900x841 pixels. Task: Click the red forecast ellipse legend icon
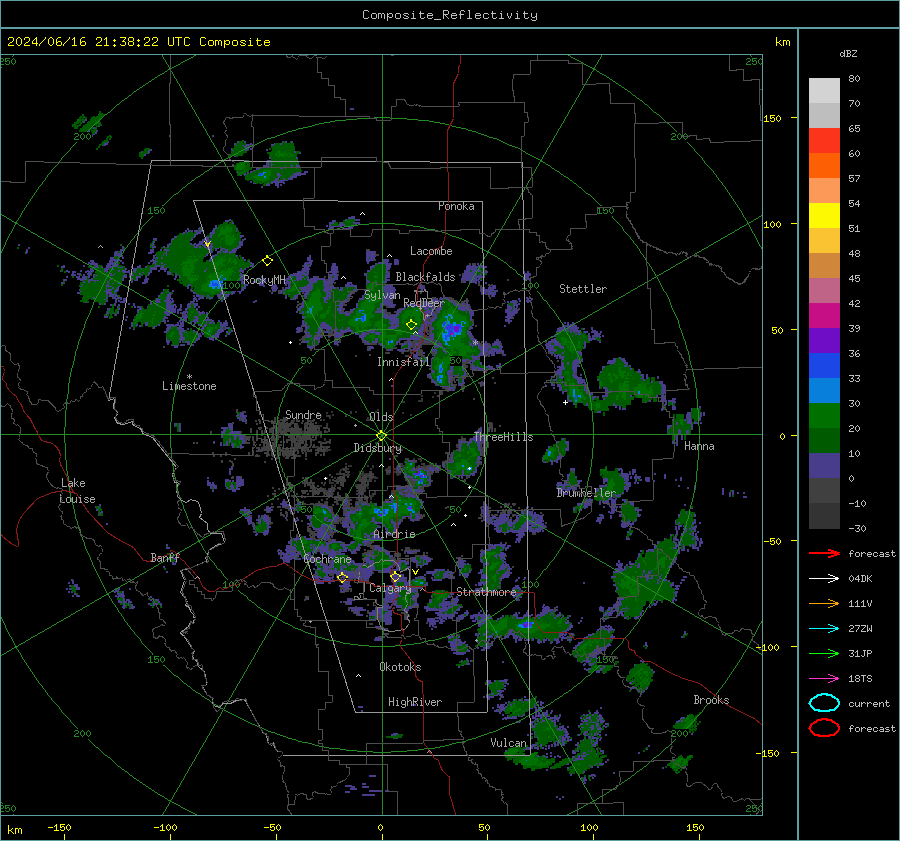pos(824,728)
